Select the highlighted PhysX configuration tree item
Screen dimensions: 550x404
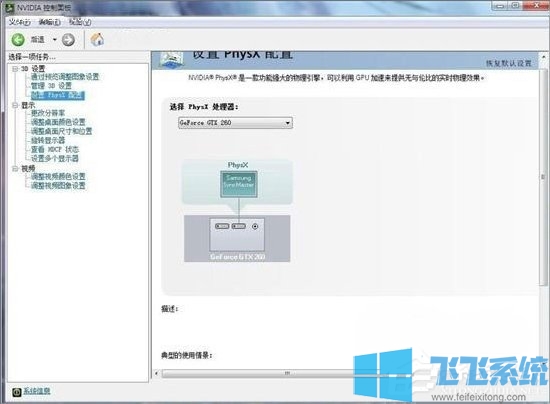tap(58, 95)
